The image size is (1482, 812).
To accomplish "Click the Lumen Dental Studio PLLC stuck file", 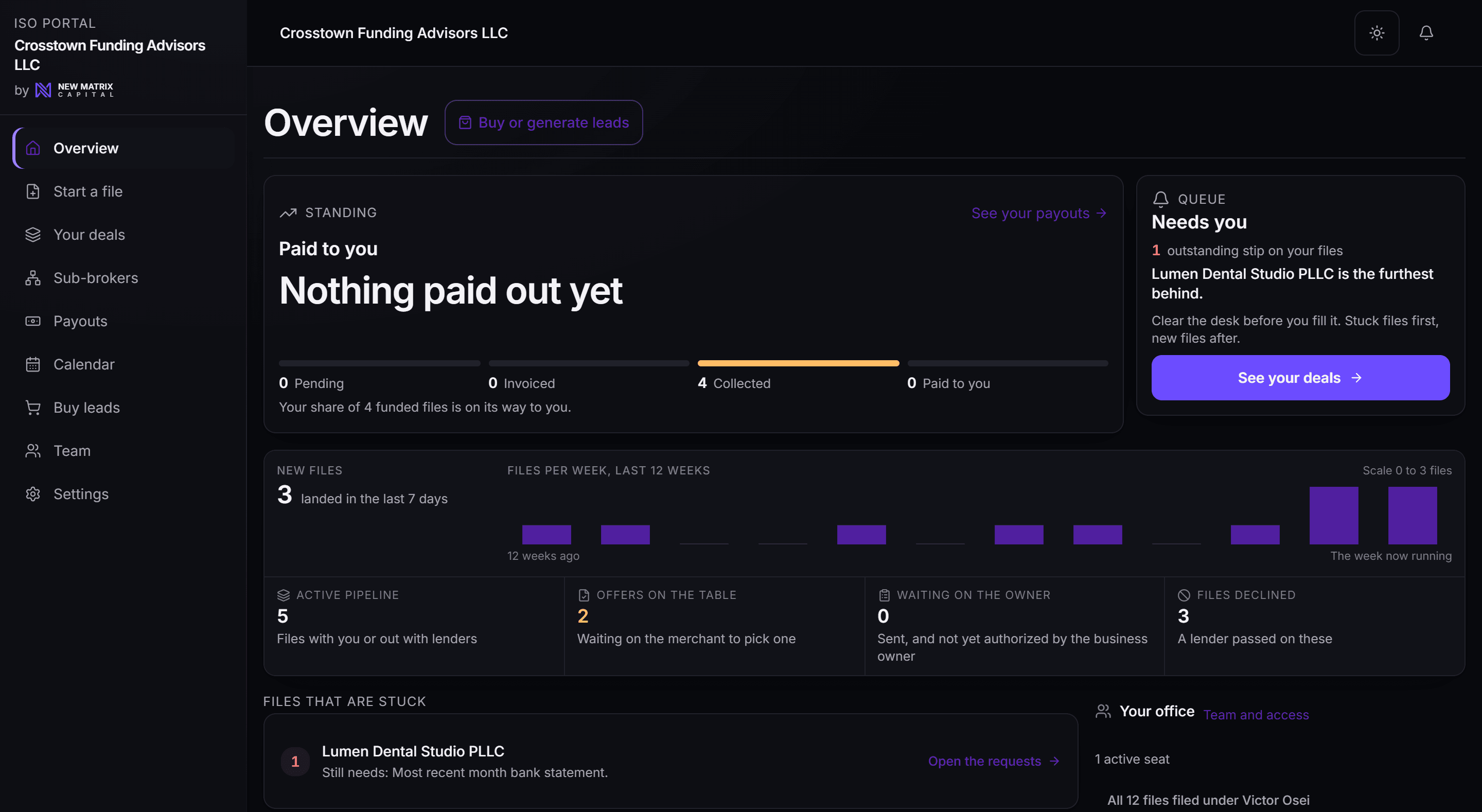I will point(670,761).
